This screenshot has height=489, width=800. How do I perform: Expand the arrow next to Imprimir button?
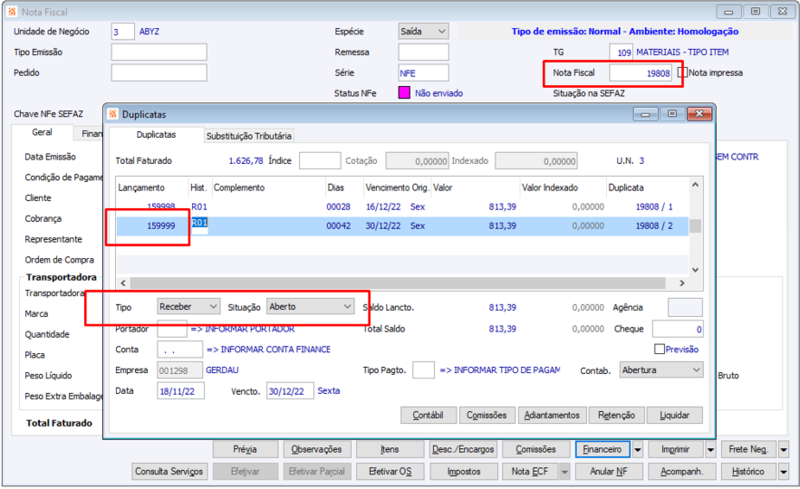(x=711, y=450)
